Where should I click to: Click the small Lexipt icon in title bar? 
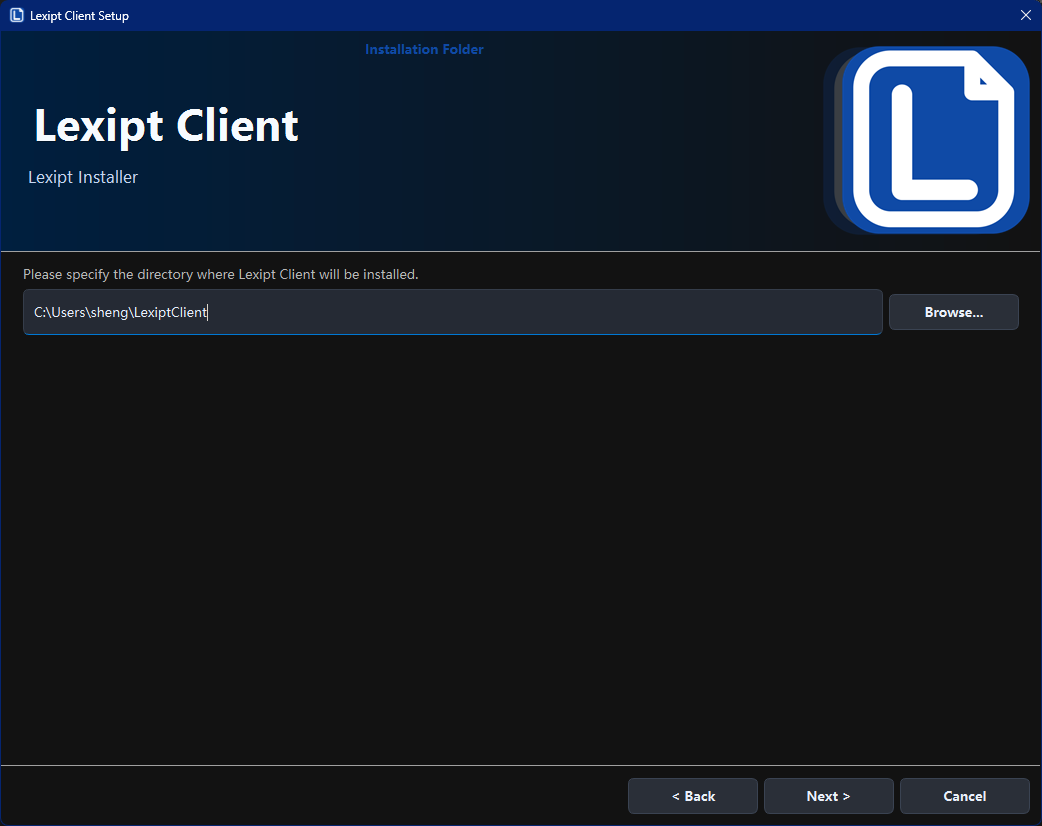point(16,16)
